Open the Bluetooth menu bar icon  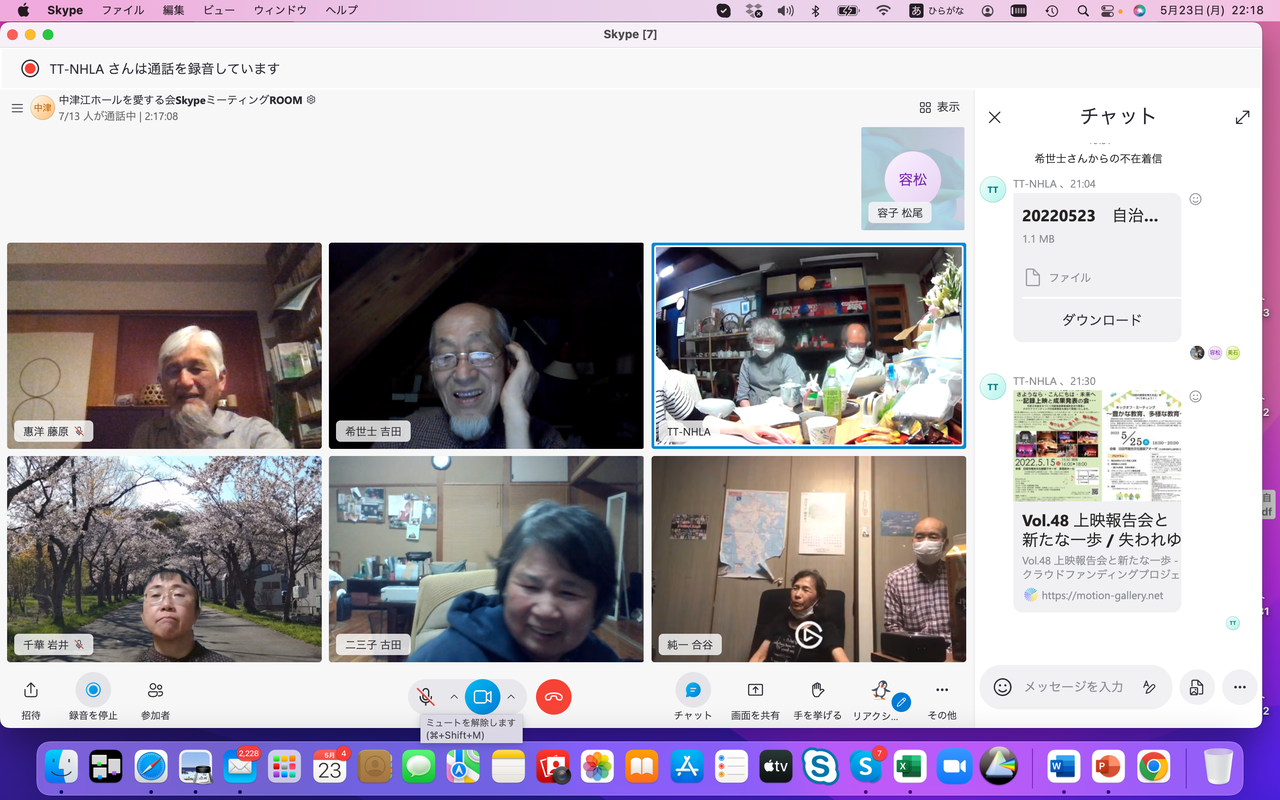click(x=815, y=10)
